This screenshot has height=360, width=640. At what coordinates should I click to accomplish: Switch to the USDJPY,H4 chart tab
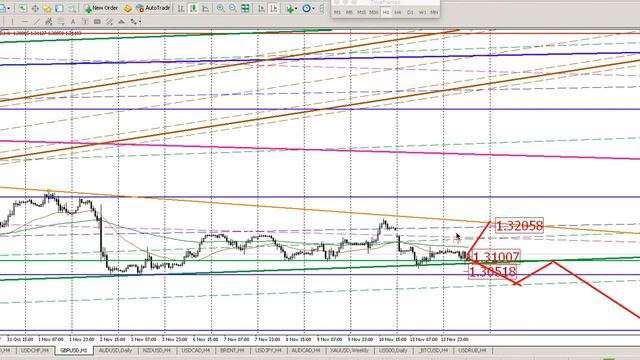[x=268, y=350]
